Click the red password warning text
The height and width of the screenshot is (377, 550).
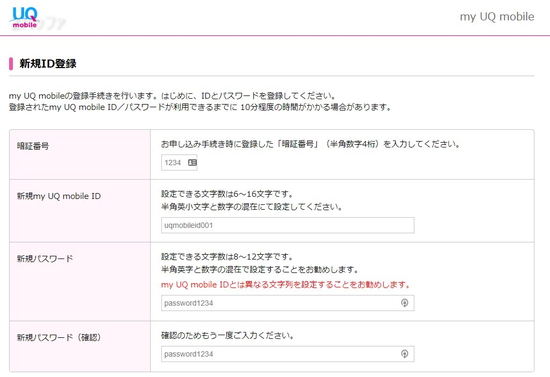286,284
